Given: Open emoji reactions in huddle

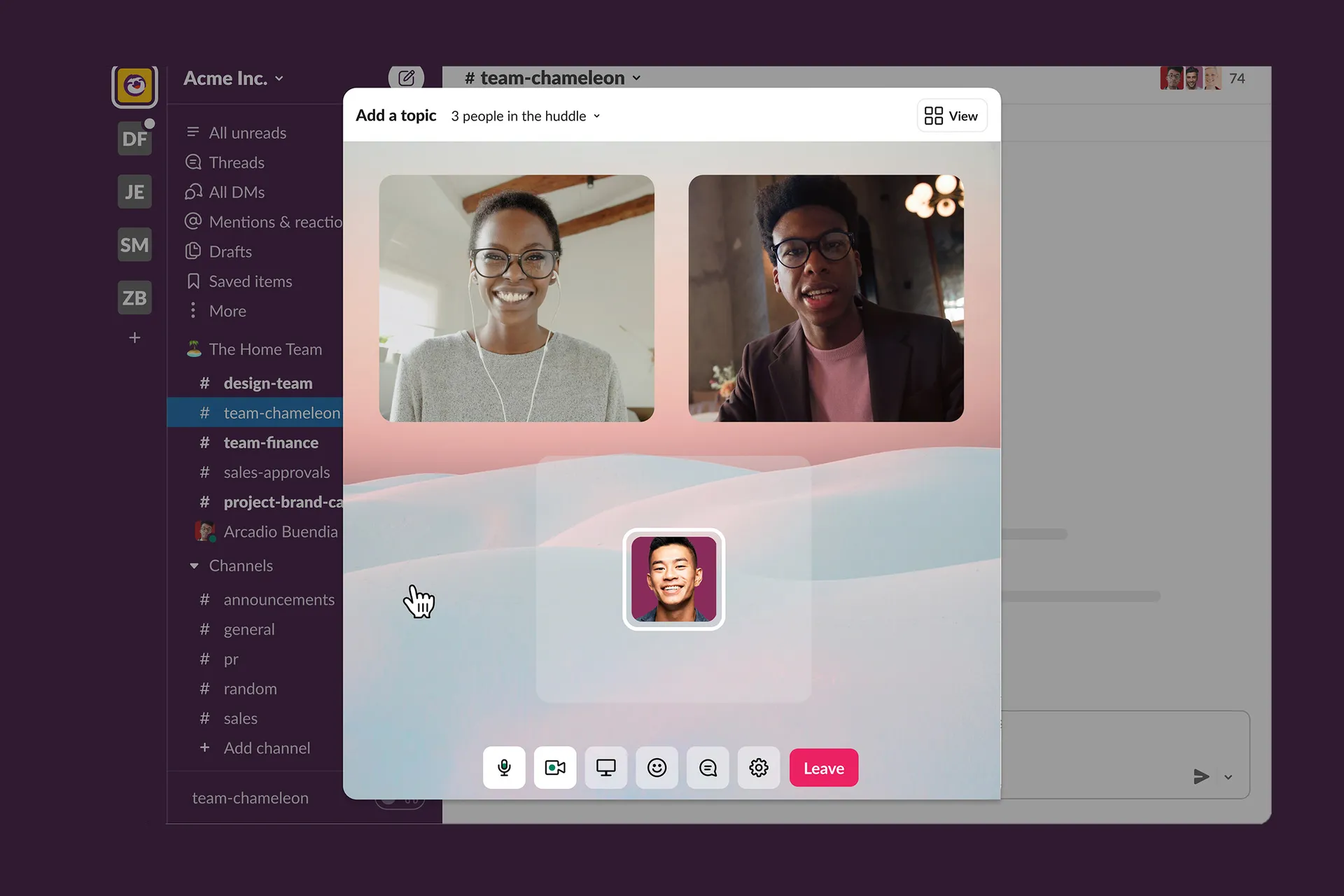Looking at the screenshot, I should point(656,767).
